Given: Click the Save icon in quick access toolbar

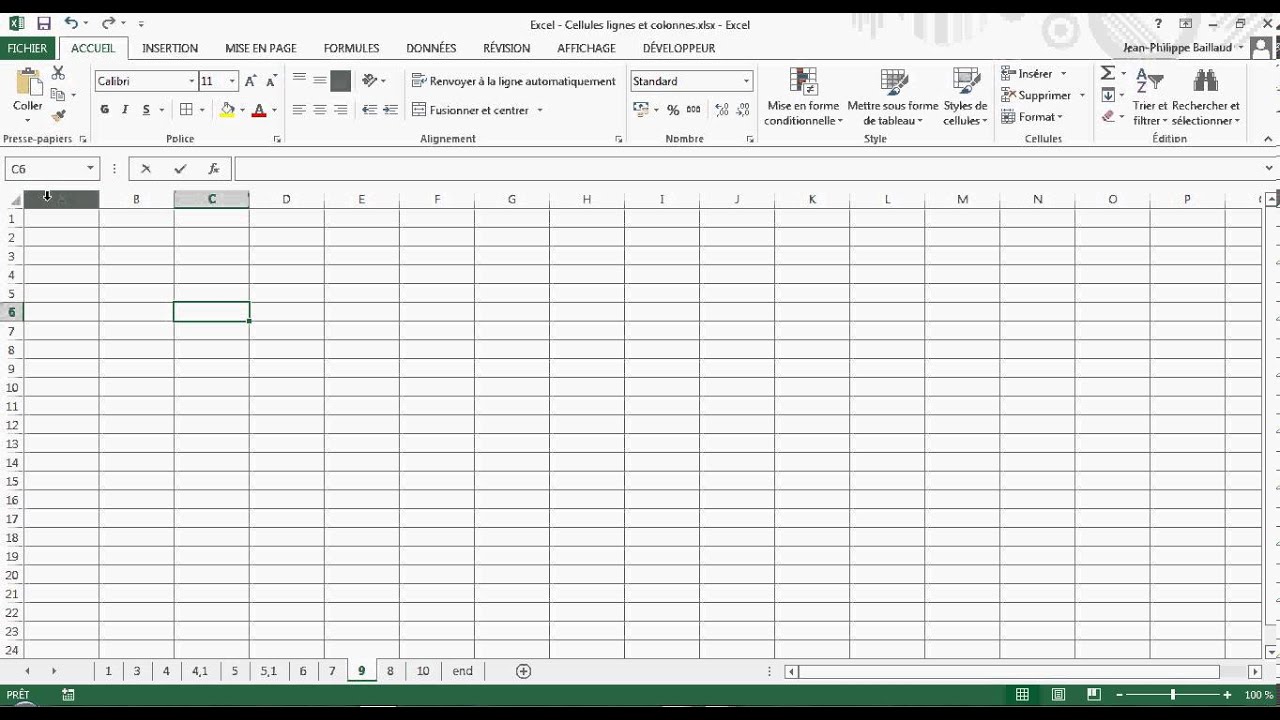Looking at the screenshot, I should [x=43, y=23].
